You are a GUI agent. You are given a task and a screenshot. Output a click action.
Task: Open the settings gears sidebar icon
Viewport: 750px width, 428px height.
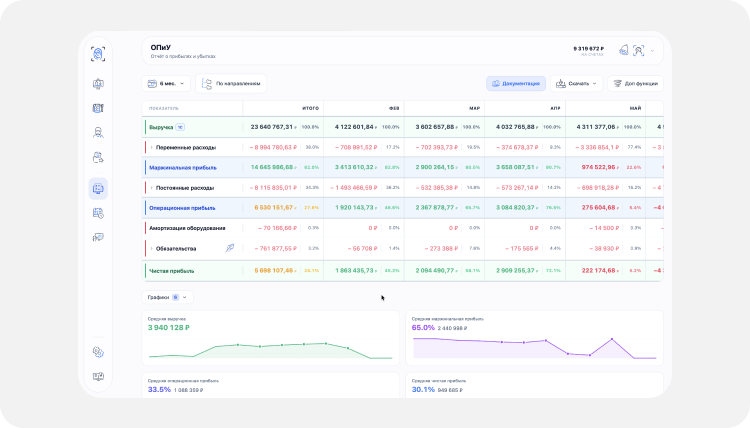(x=98, y=352)
